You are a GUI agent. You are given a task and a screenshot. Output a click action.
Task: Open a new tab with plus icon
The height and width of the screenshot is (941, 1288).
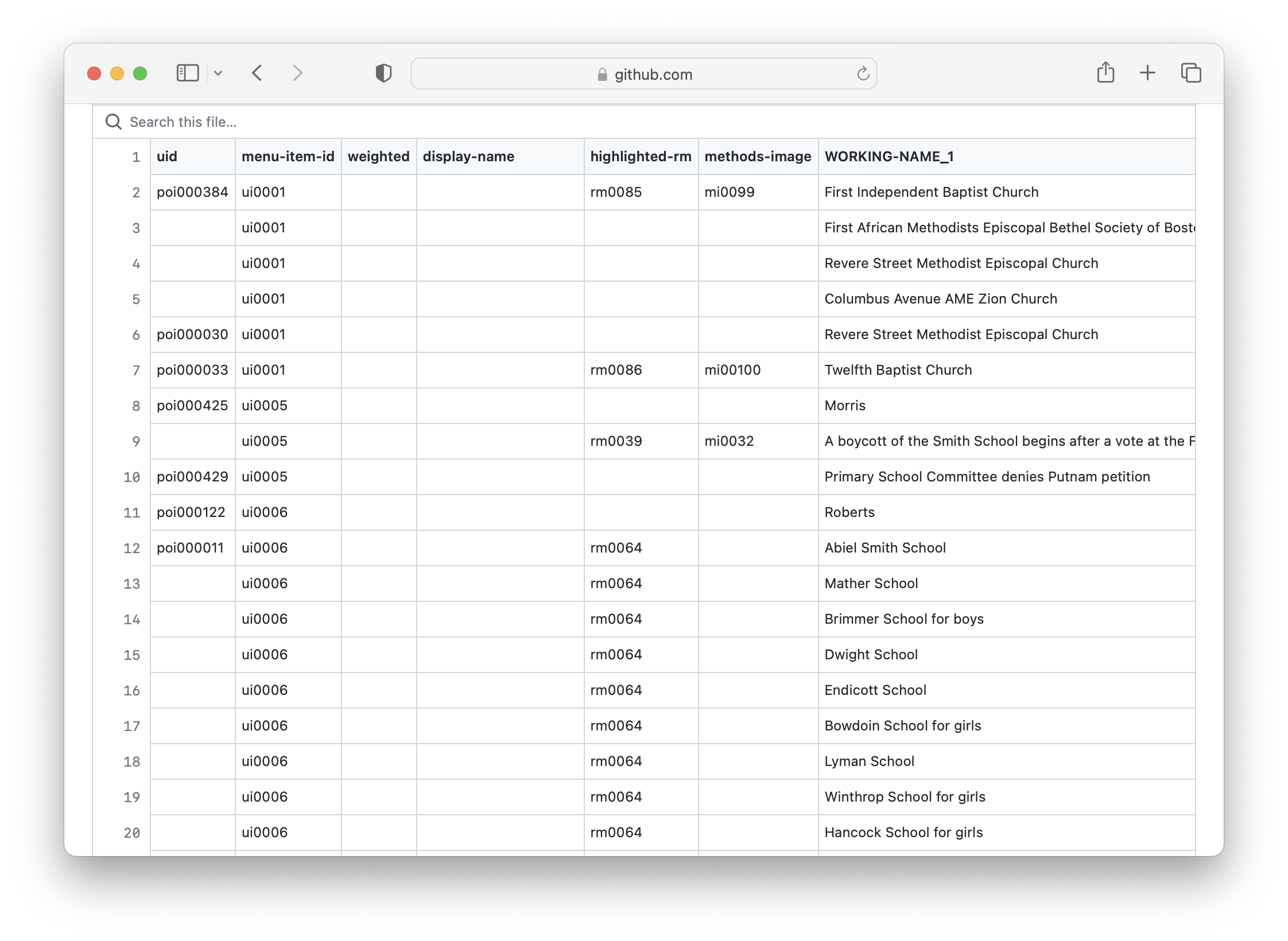click(x=1147, y=73)
